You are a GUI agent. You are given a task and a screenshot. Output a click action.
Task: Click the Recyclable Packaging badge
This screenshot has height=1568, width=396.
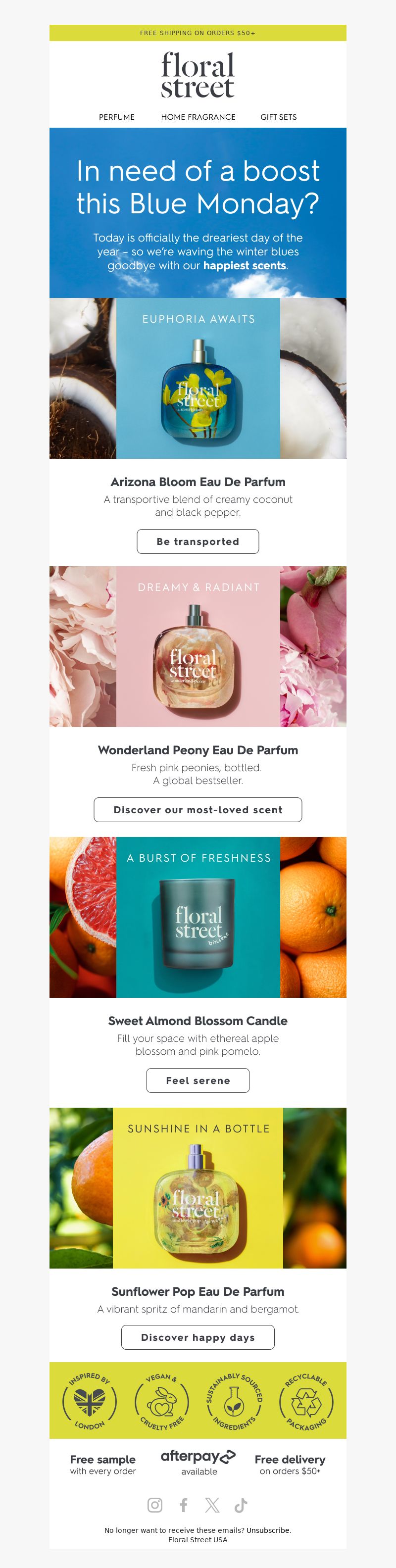coord(306,1400)
